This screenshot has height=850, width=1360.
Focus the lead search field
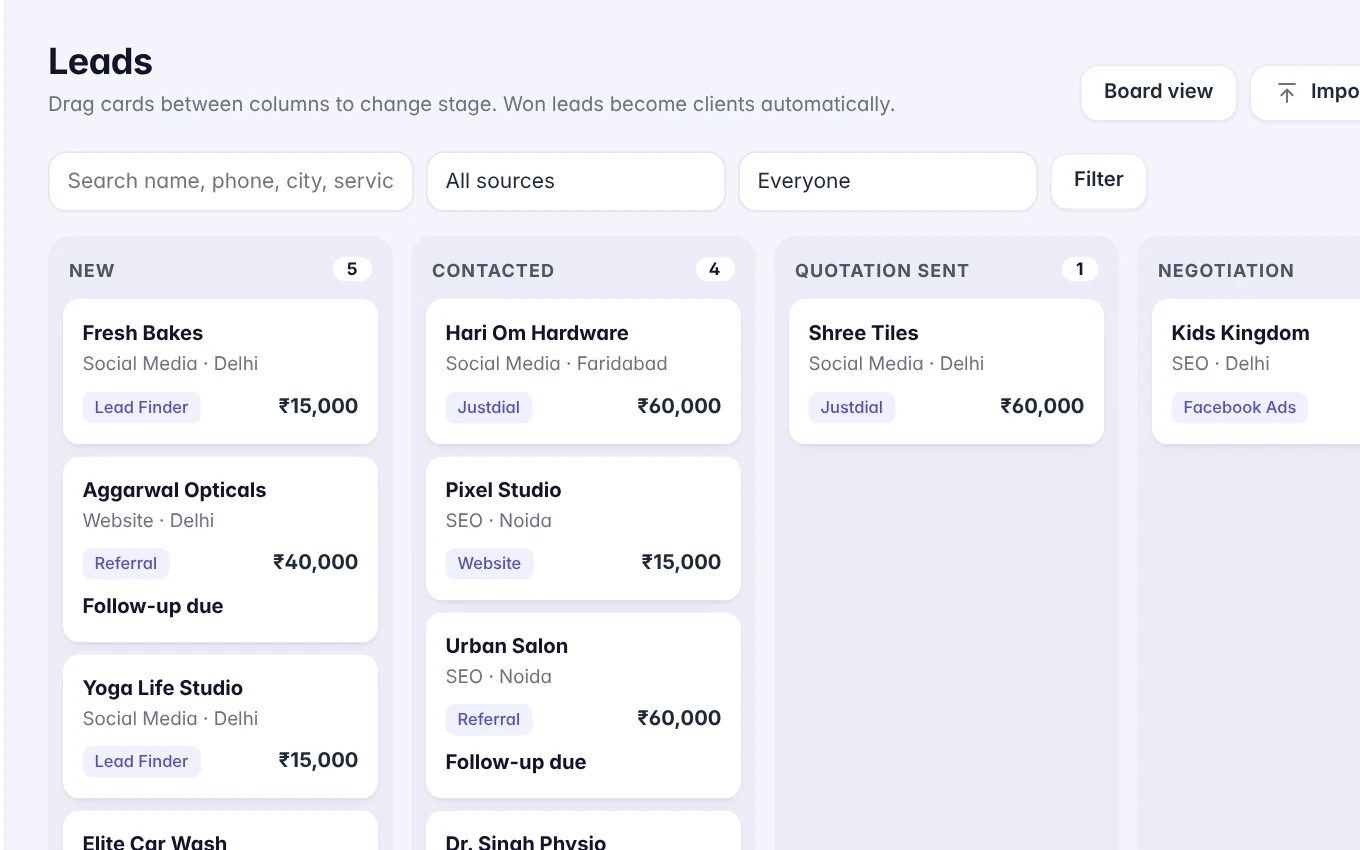click(x=231, y=181)
